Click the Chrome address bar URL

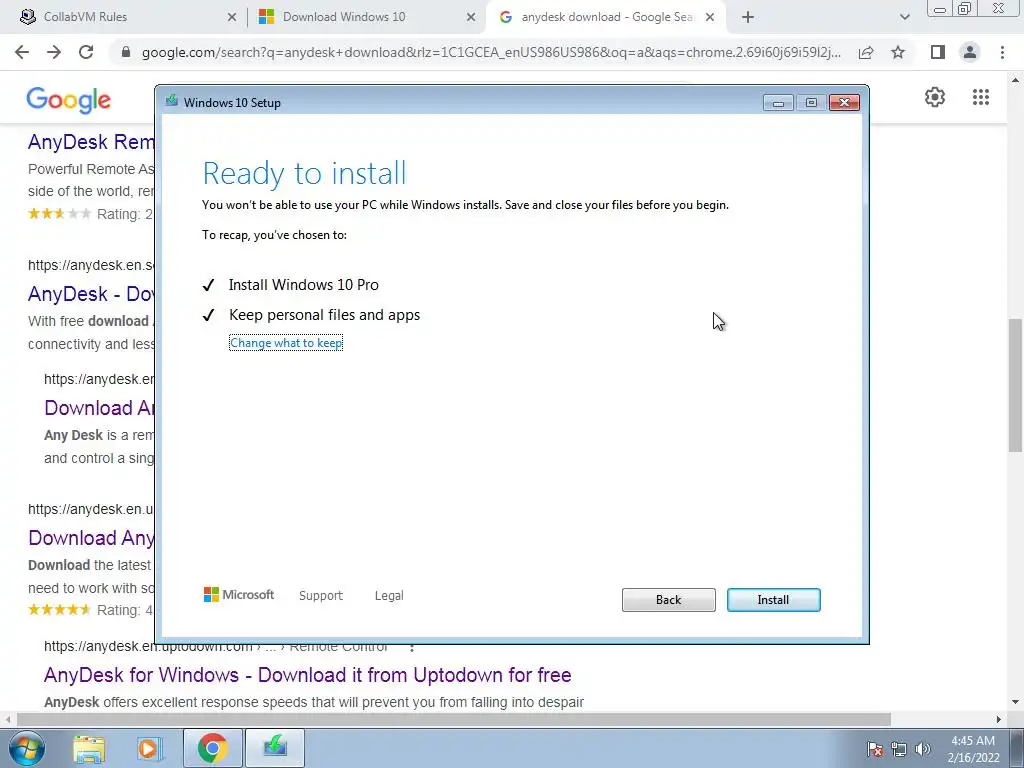(x=491, y=52)
